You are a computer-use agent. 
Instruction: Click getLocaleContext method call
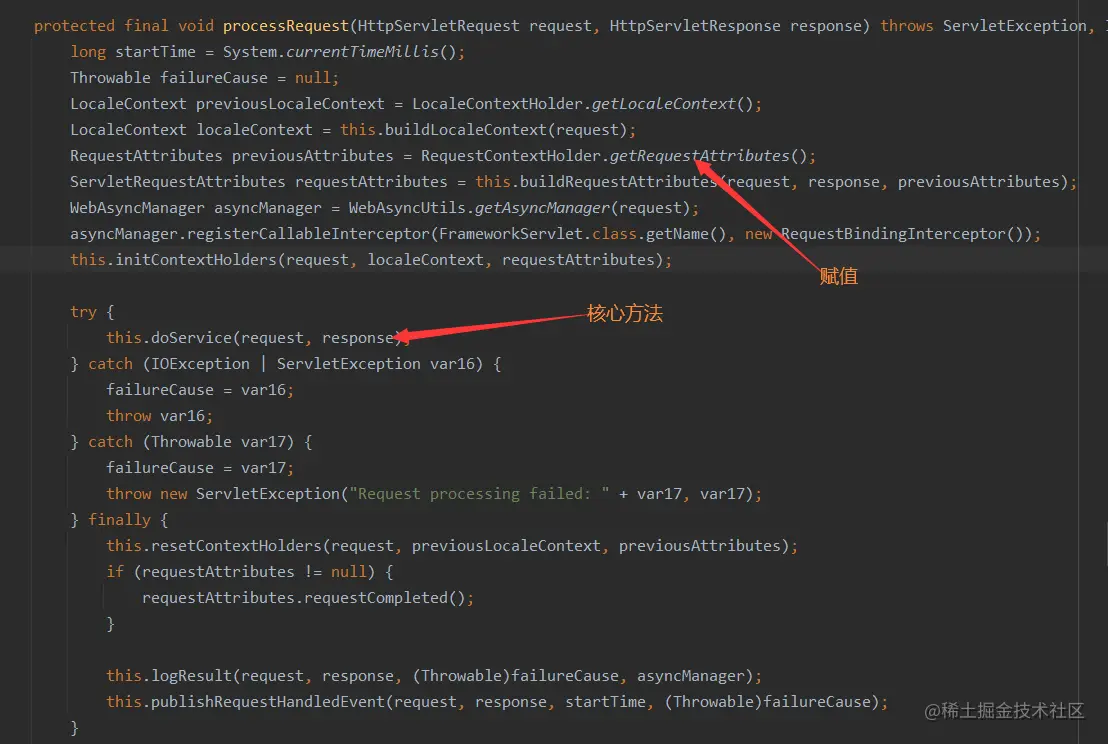click(664, 104)
